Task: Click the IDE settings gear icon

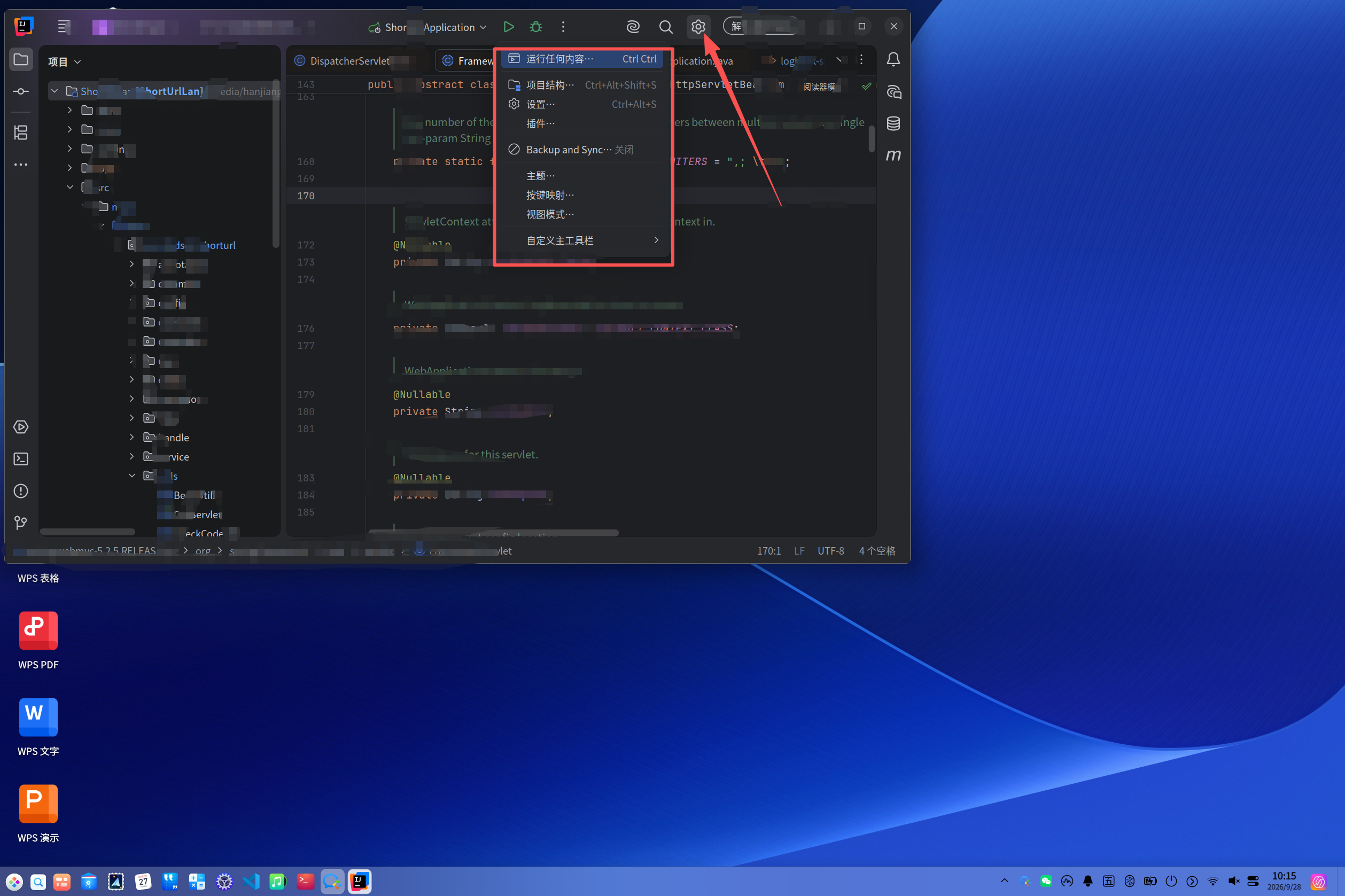Action: pos(698,27)
